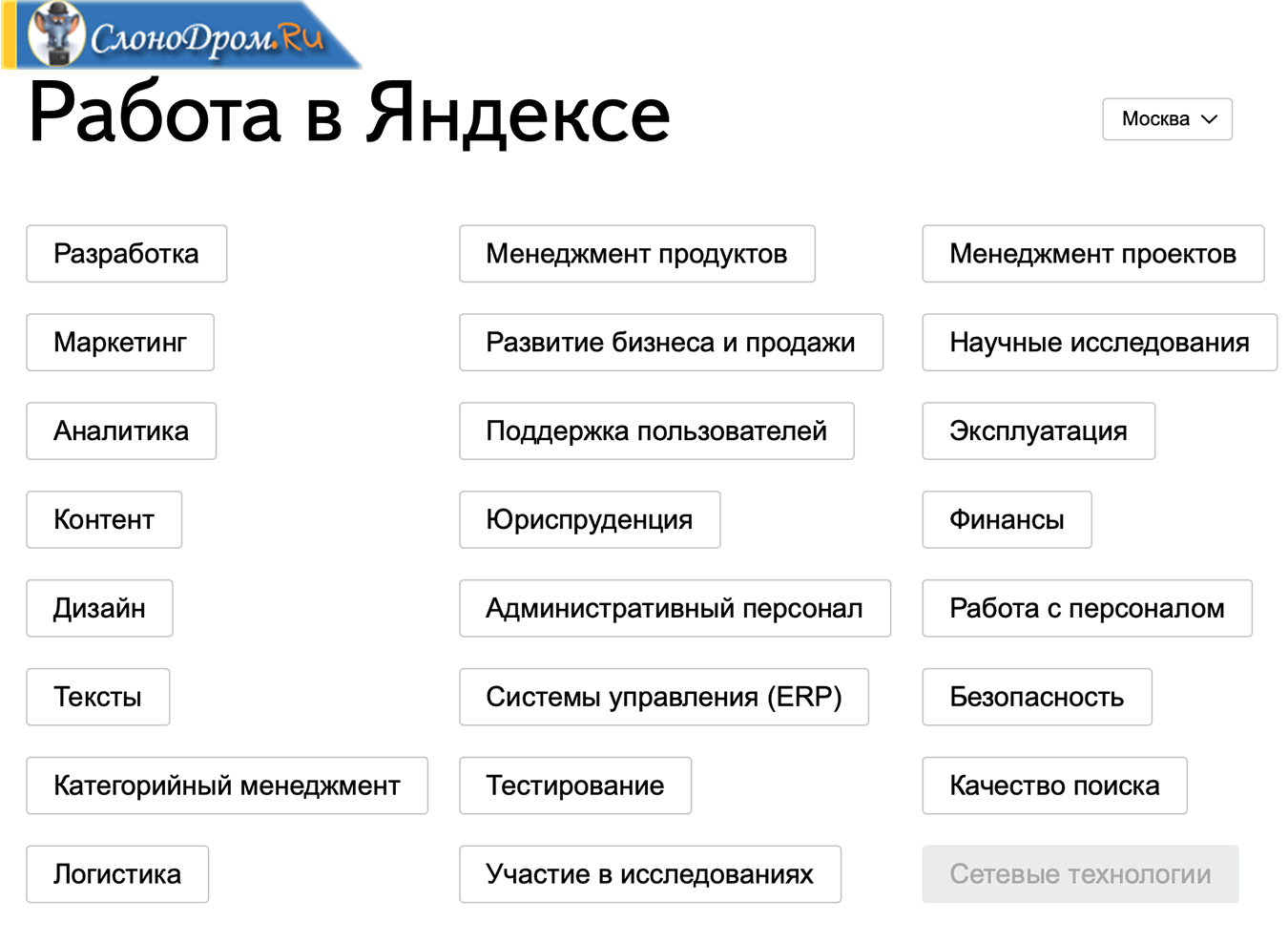The width and height of the screenshot is (1288, 943).
Task: Open Развитие бизнеса и продажи
Action: 672,343
